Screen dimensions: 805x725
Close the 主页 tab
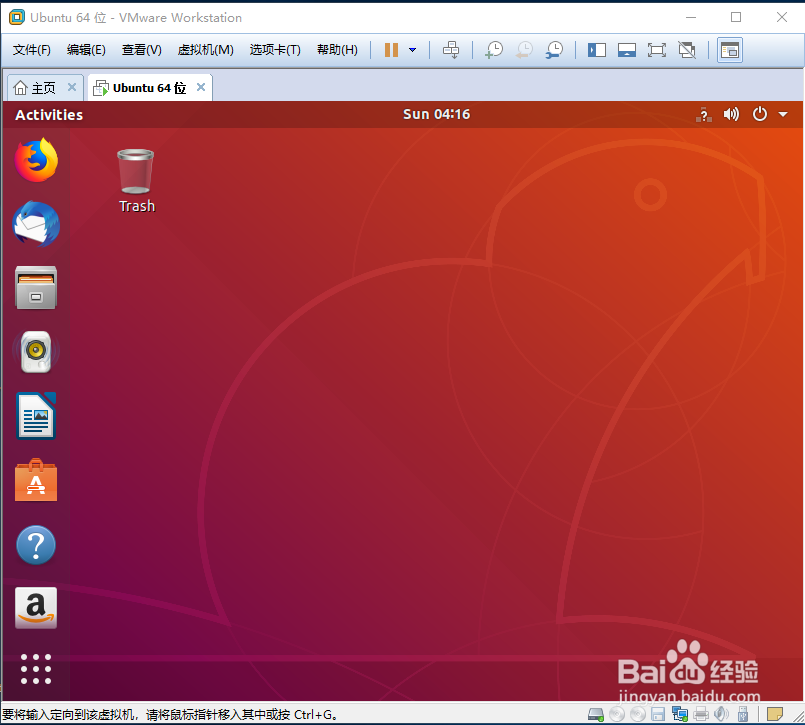pyautogui.click(x=72, y=87)
